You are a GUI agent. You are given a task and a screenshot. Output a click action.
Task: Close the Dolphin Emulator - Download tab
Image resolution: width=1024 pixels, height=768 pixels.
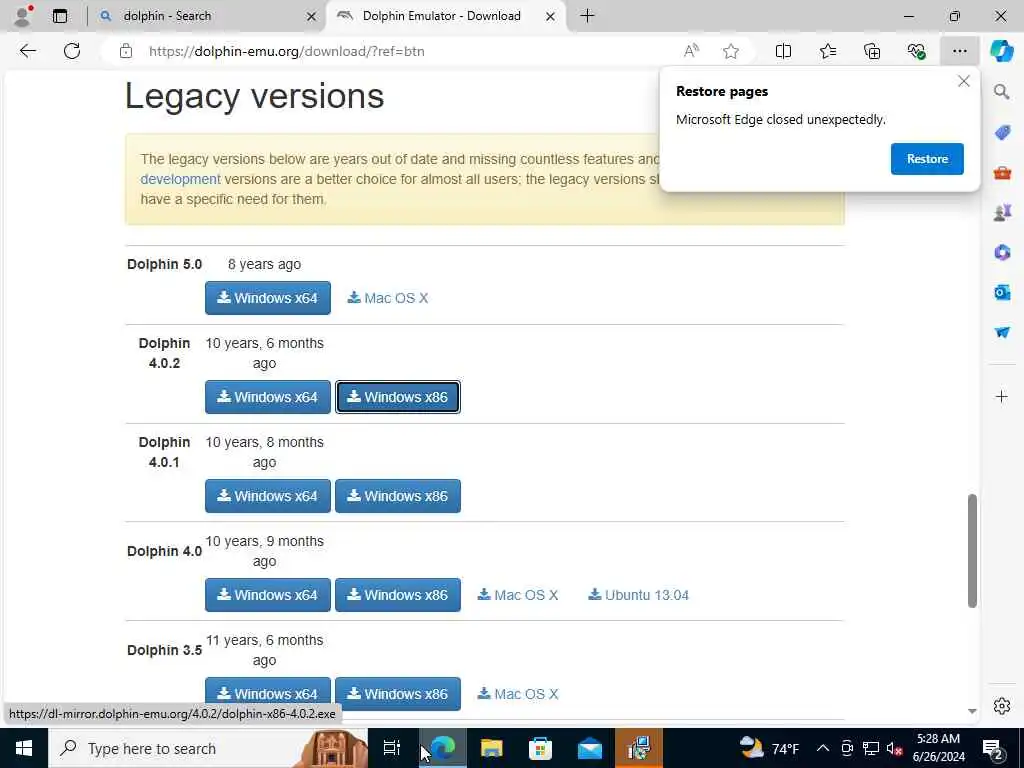click(551, 16)
